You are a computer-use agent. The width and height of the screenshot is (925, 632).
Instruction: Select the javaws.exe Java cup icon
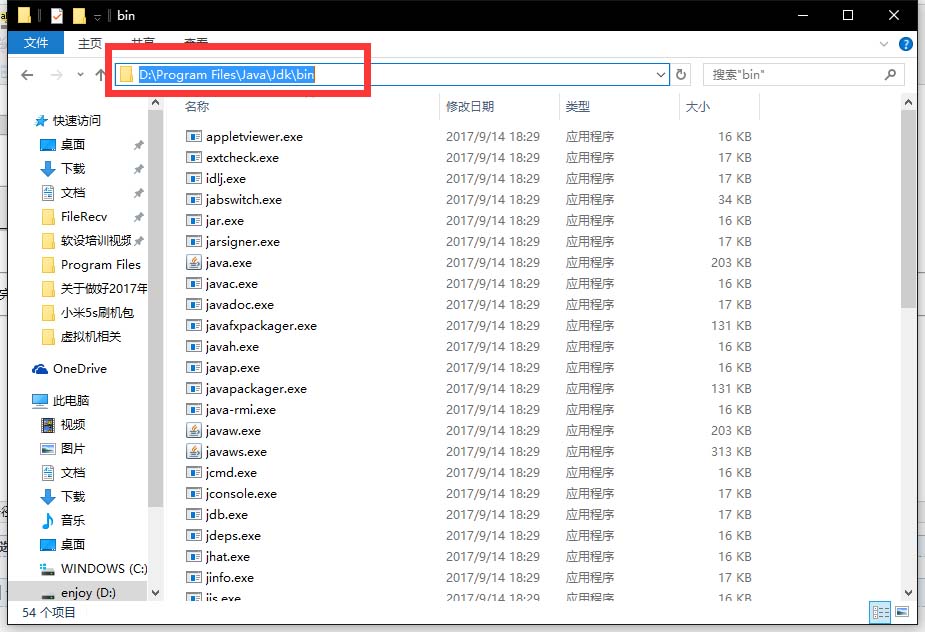click(x=193, y=451)
